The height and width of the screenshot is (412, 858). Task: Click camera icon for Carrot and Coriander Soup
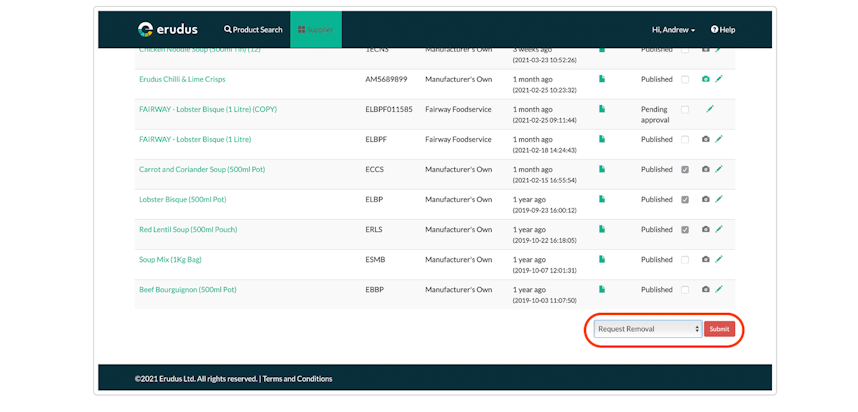click(706, 170)
